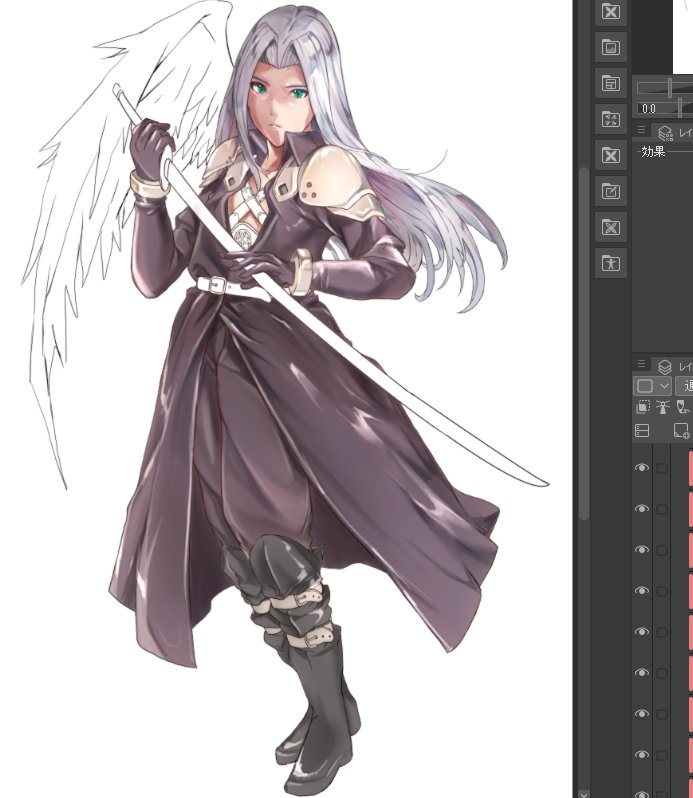Image resolution: width=693 pixels, height=798 pixels.
Task: Adjust the upper navigator slider handle
Action: click(x=671, y=88)
